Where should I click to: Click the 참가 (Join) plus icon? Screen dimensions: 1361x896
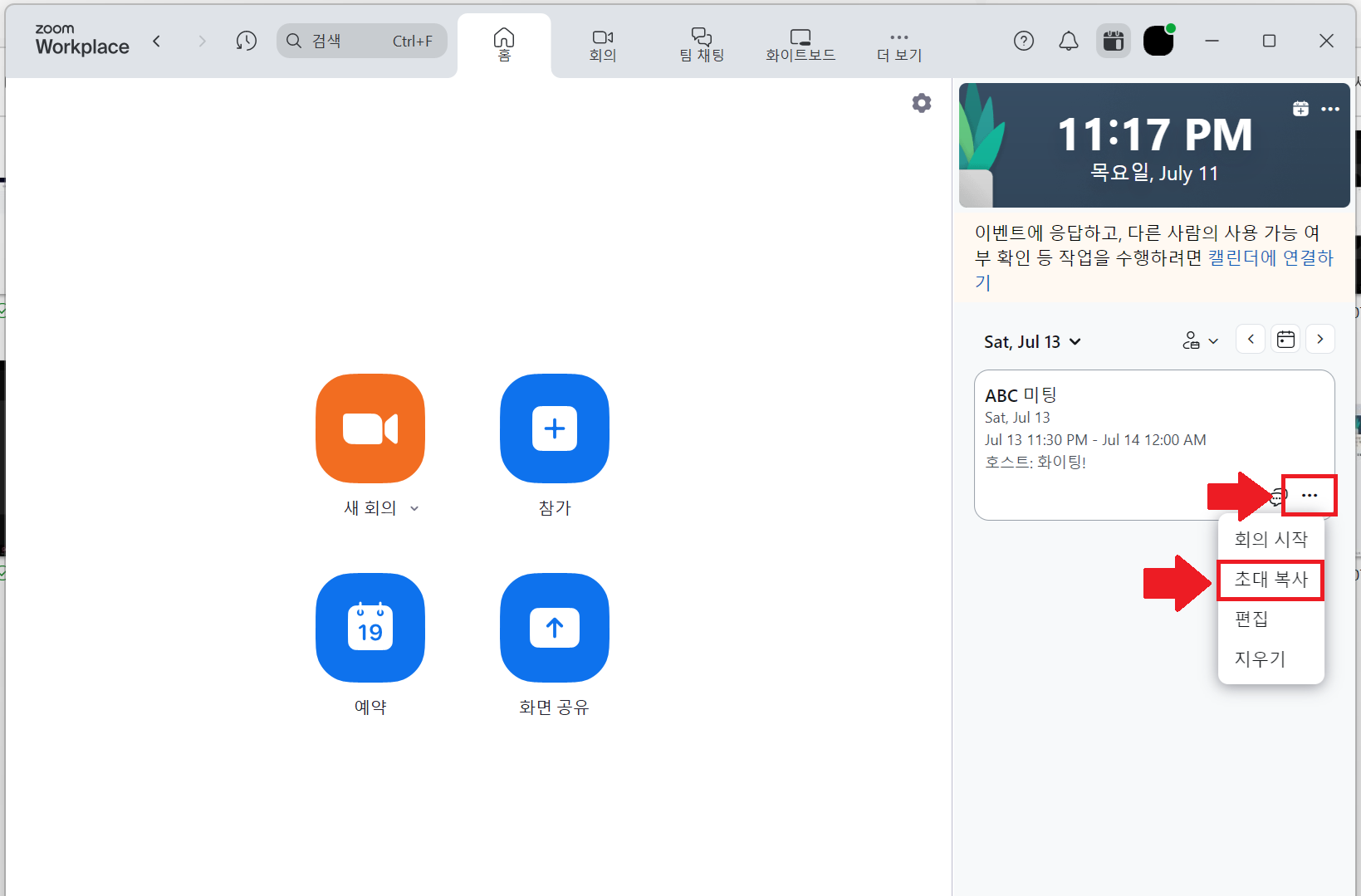click(554, 428)
